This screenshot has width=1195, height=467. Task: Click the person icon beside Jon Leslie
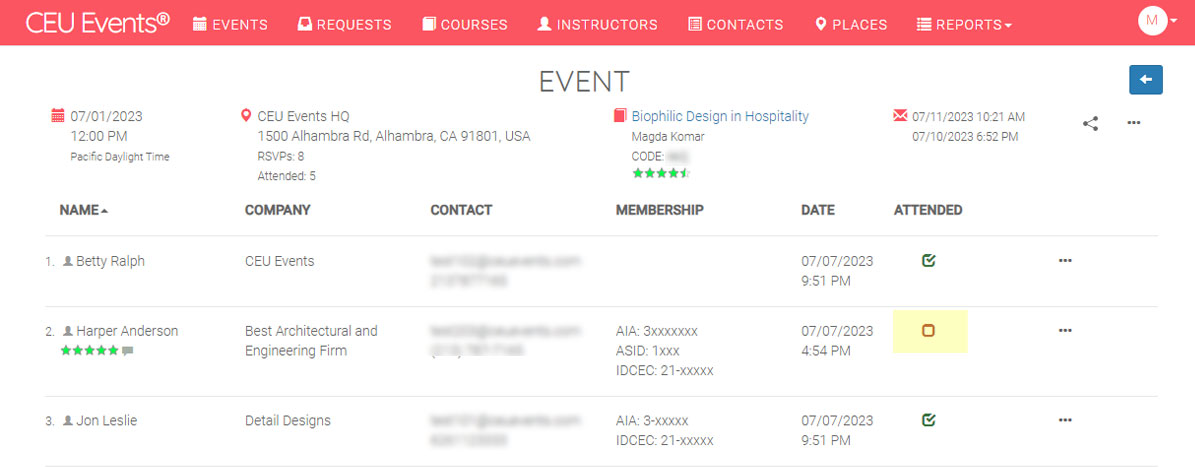pyautogui.click(x=68, y=421)
